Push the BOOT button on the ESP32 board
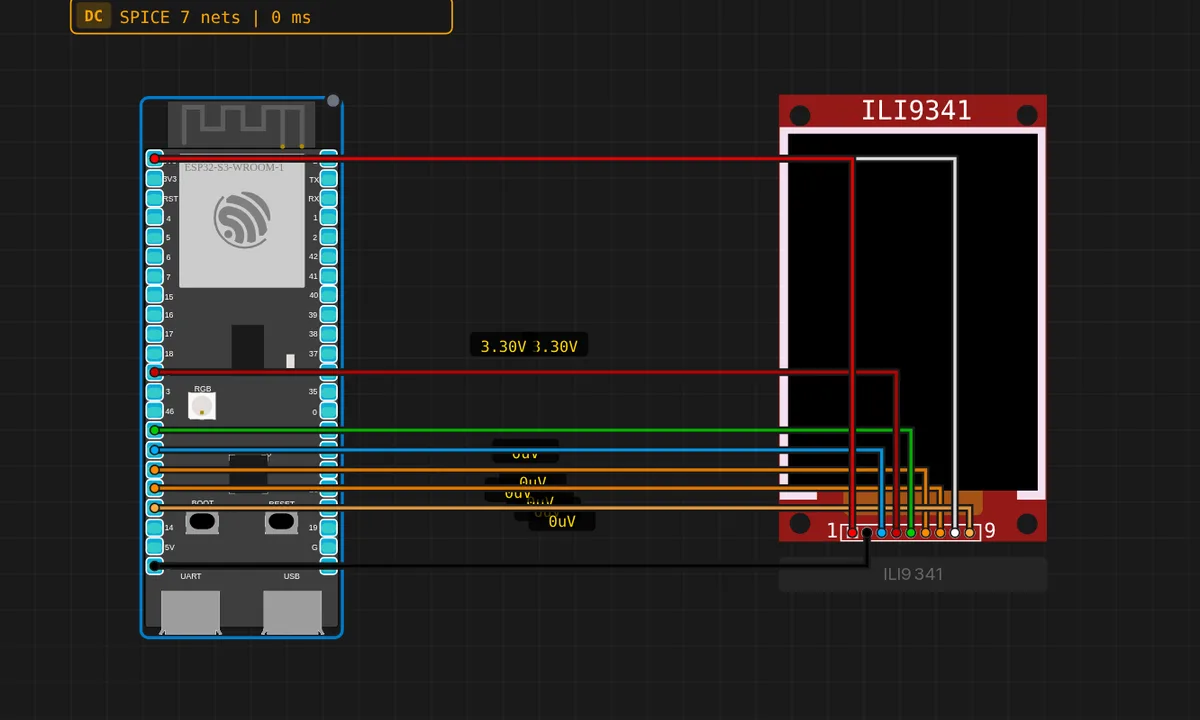 pyautogui.click(x=202, y=521)
